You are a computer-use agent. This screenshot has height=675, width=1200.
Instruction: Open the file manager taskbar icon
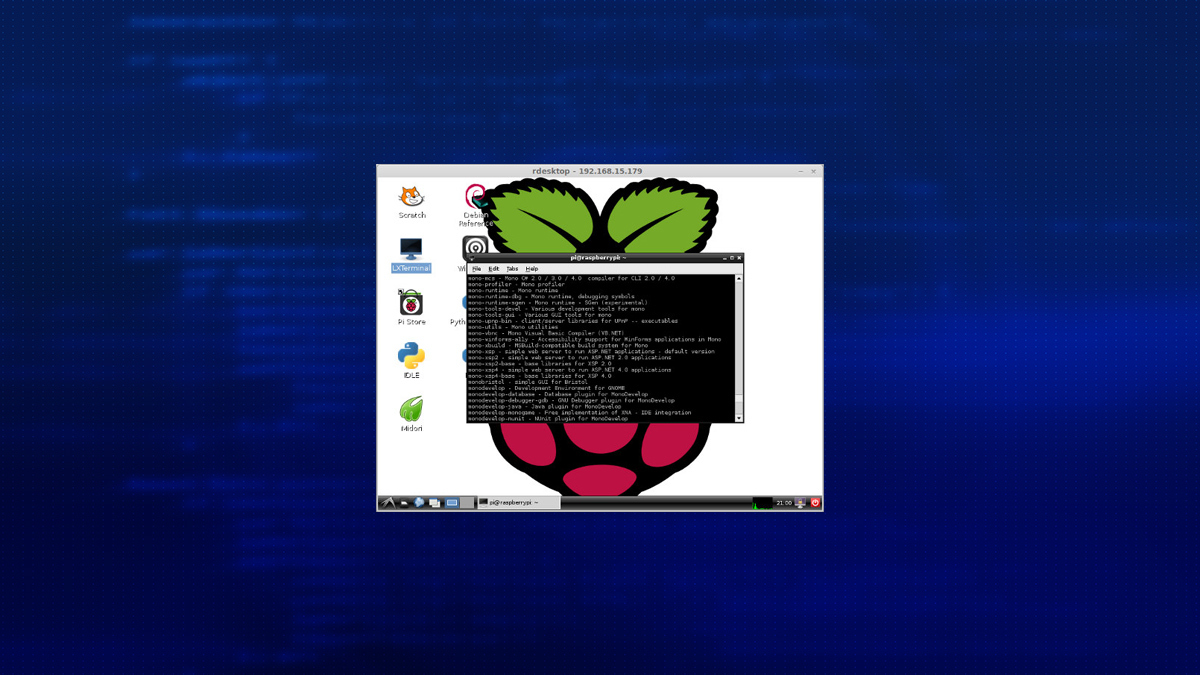point(404,503)
